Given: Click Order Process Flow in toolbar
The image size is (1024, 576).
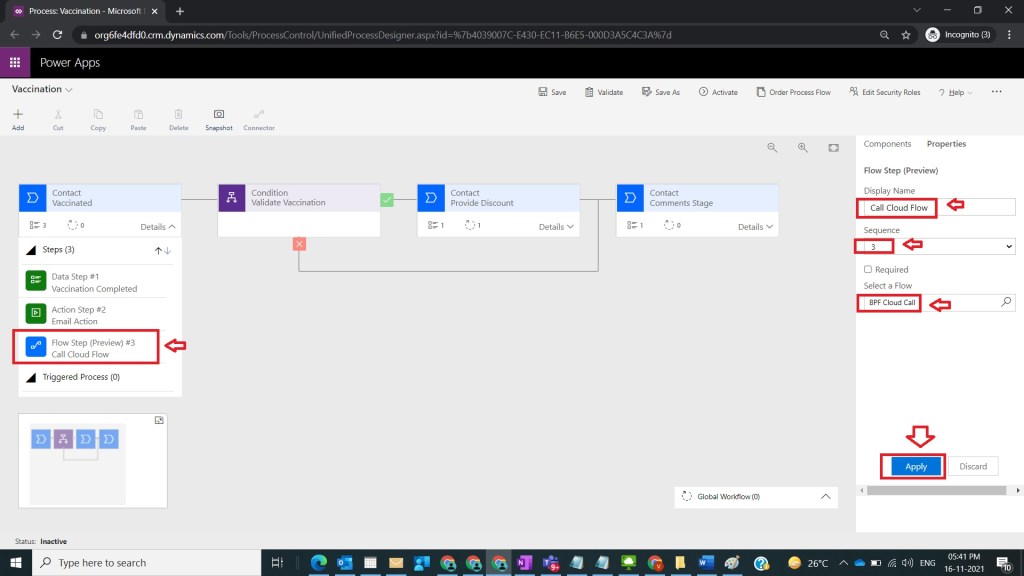Looking at the screenshot, I should [x=794, y=92].
